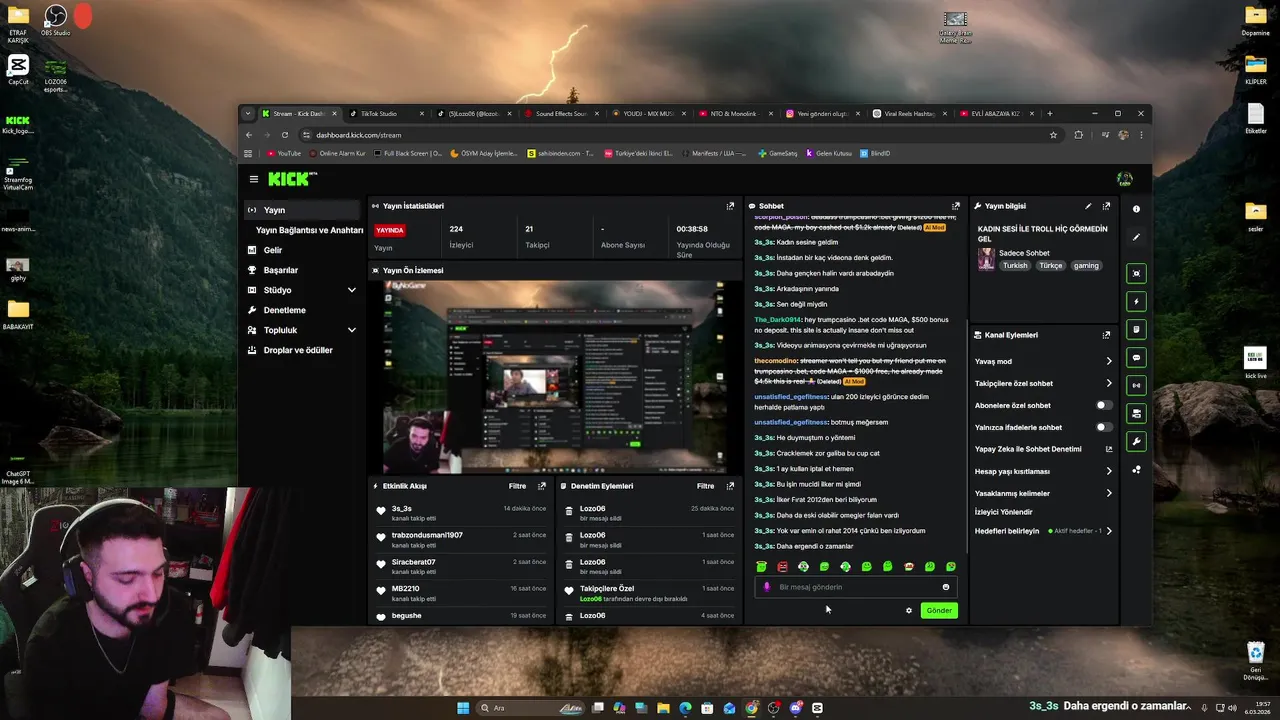Pop out the Yayın bilgisi panel
The width and height of the screenshot is (1280, 720).
click(1106, 206)
